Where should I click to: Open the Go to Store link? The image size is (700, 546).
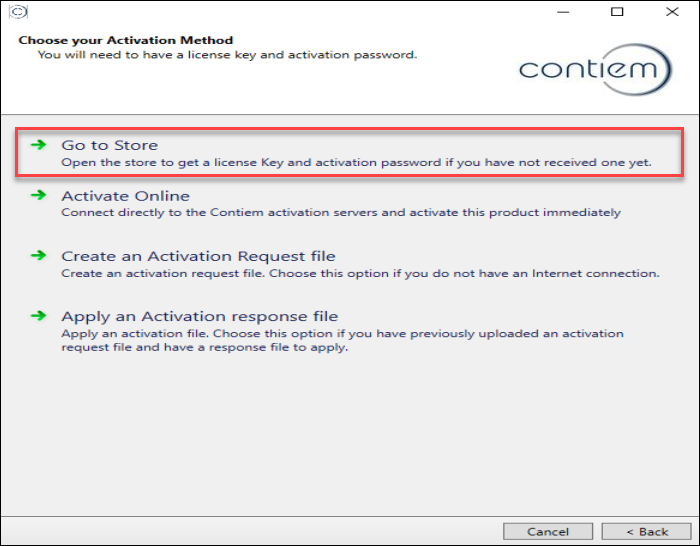click(x=110, y=146)
